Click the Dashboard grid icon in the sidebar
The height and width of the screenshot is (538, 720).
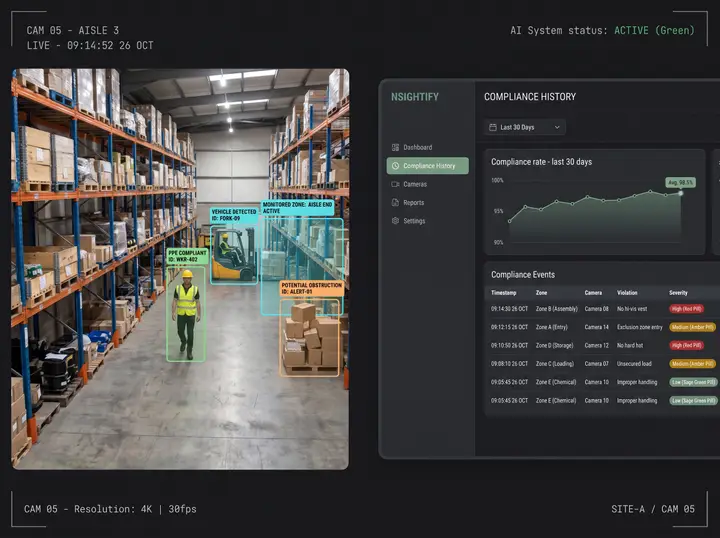[395, 147]
